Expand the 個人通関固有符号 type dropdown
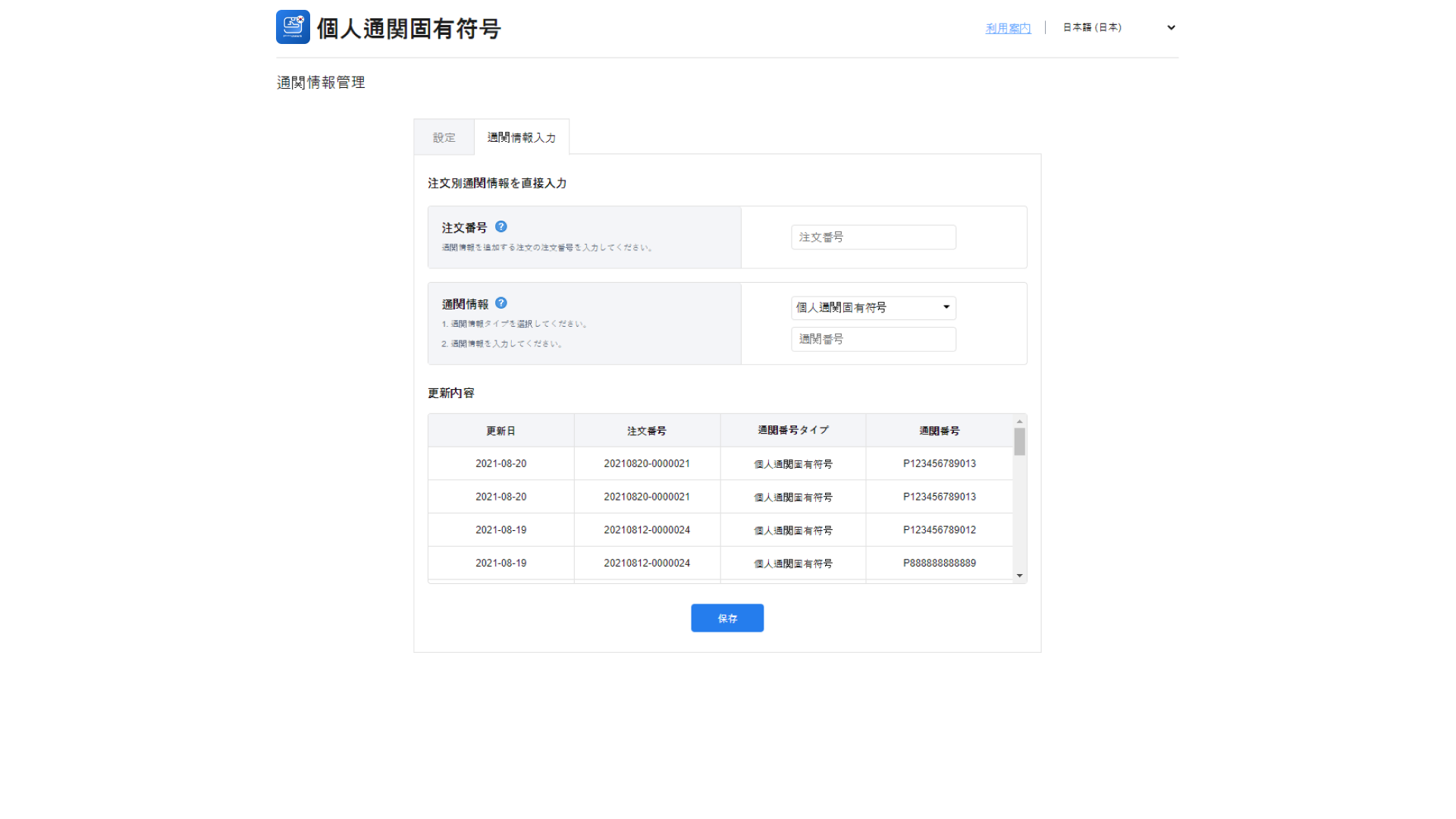The width and height of the screenshot is (1456, 819). 873,307
